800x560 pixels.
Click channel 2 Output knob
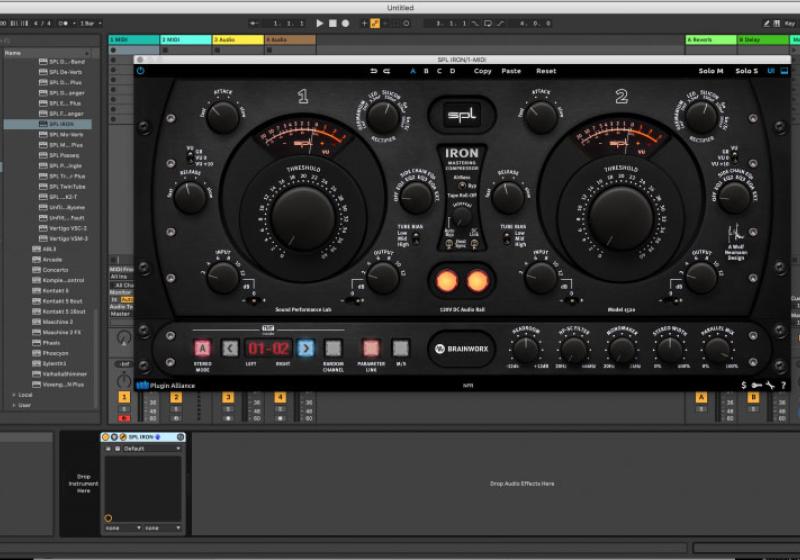pos(702,278)
